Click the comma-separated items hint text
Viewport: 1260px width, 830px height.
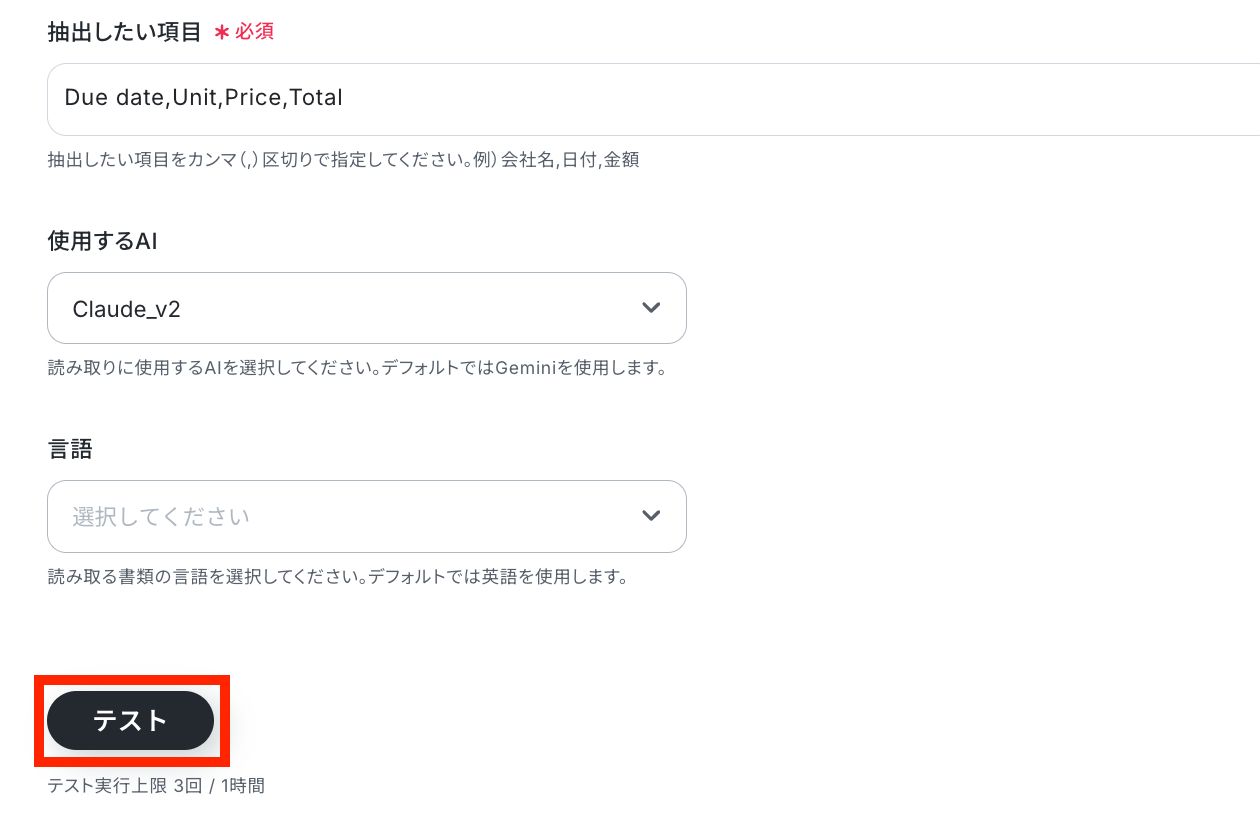[x=343, y=159]
